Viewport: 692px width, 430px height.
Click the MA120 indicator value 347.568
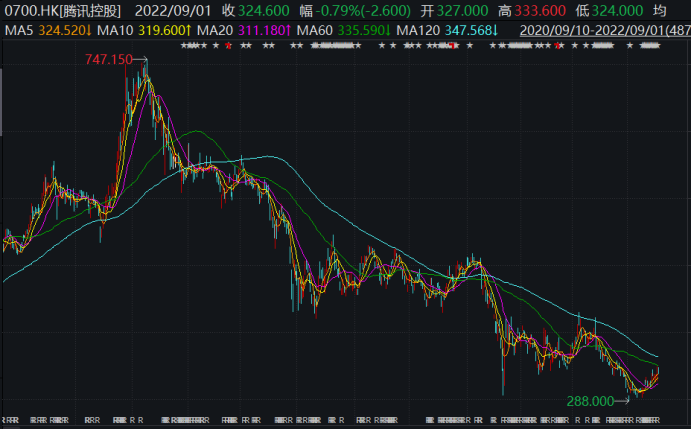[467, 31]
